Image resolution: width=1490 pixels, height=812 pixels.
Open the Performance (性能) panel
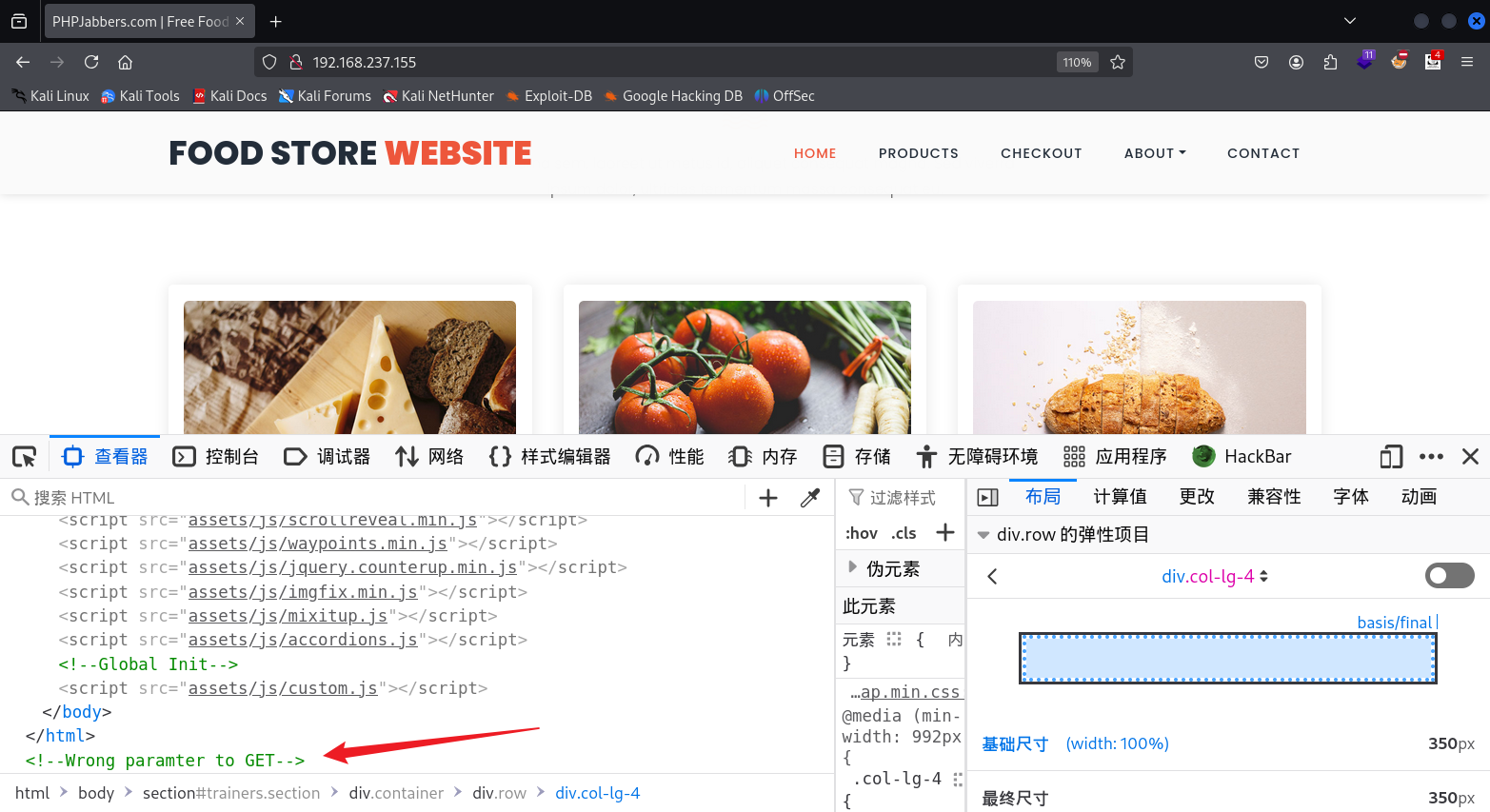pos(670,457)
